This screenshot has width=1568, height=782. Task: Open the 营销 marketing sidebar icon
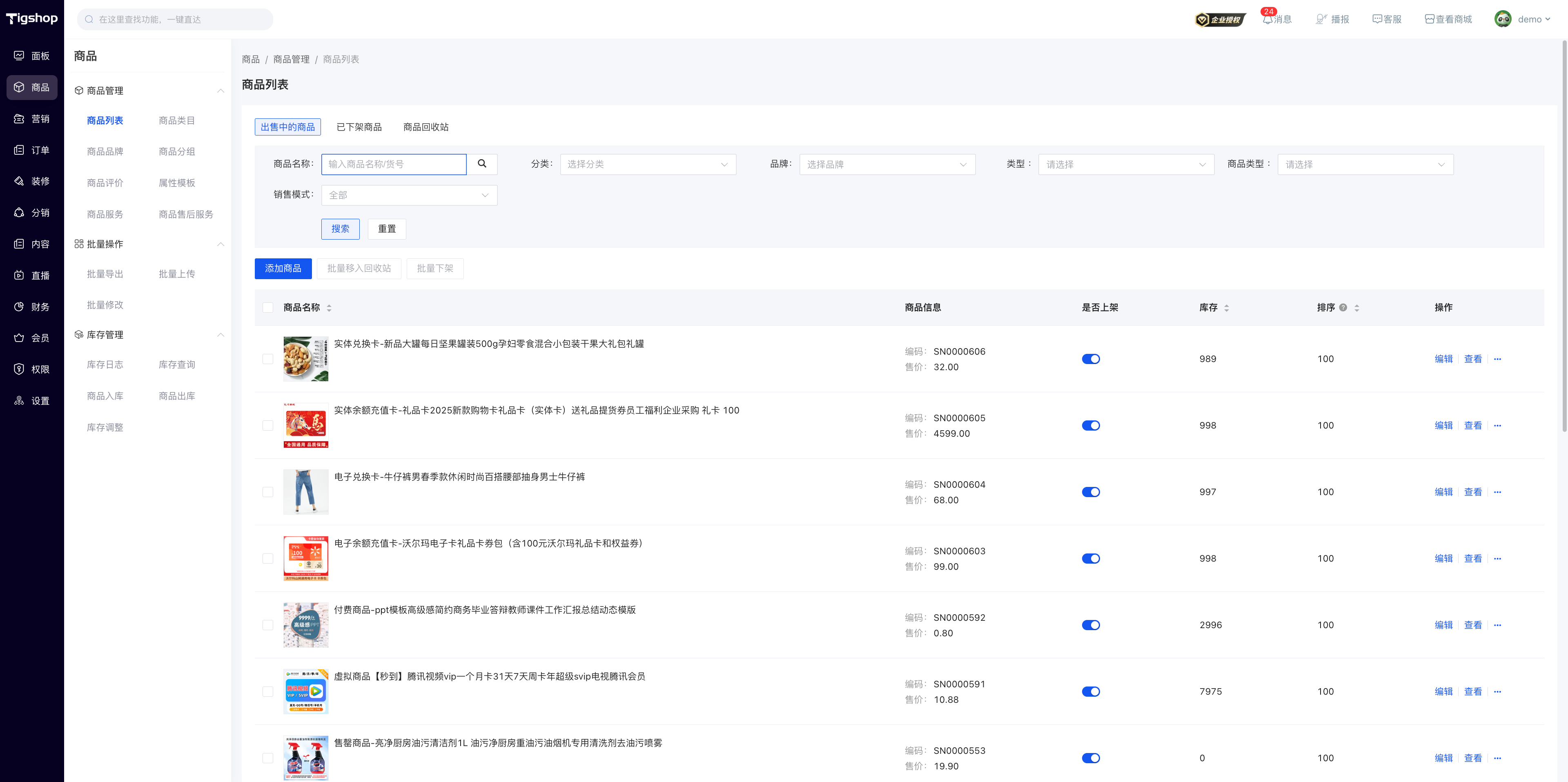tap(19, 119)
